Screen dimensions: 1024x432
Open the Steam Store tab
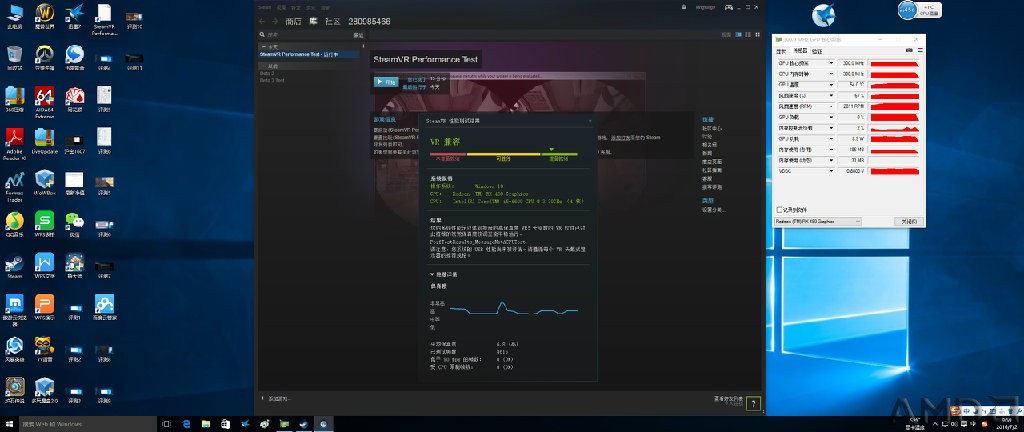[x=293, y=22]
